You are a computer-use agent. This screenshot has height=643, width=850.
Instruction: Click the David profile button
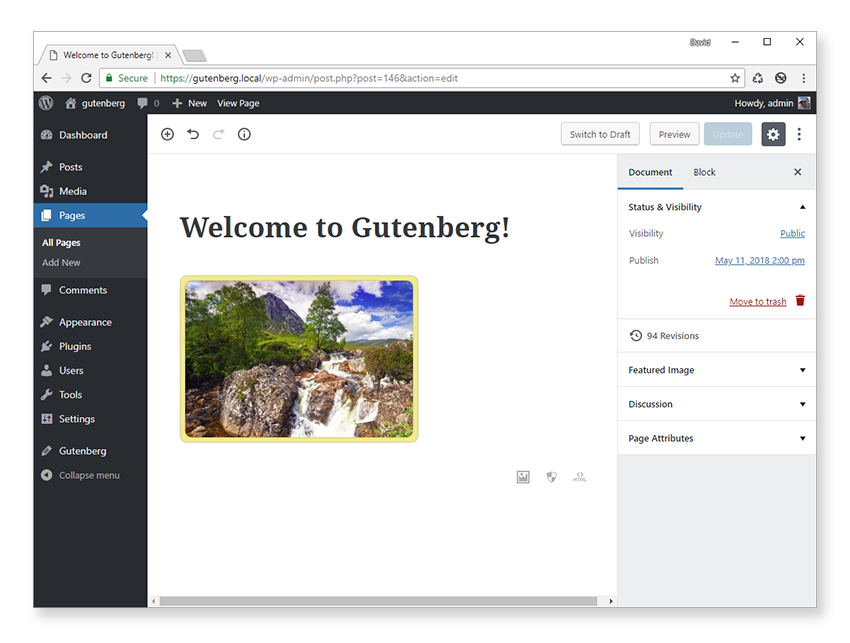point(700,42)
